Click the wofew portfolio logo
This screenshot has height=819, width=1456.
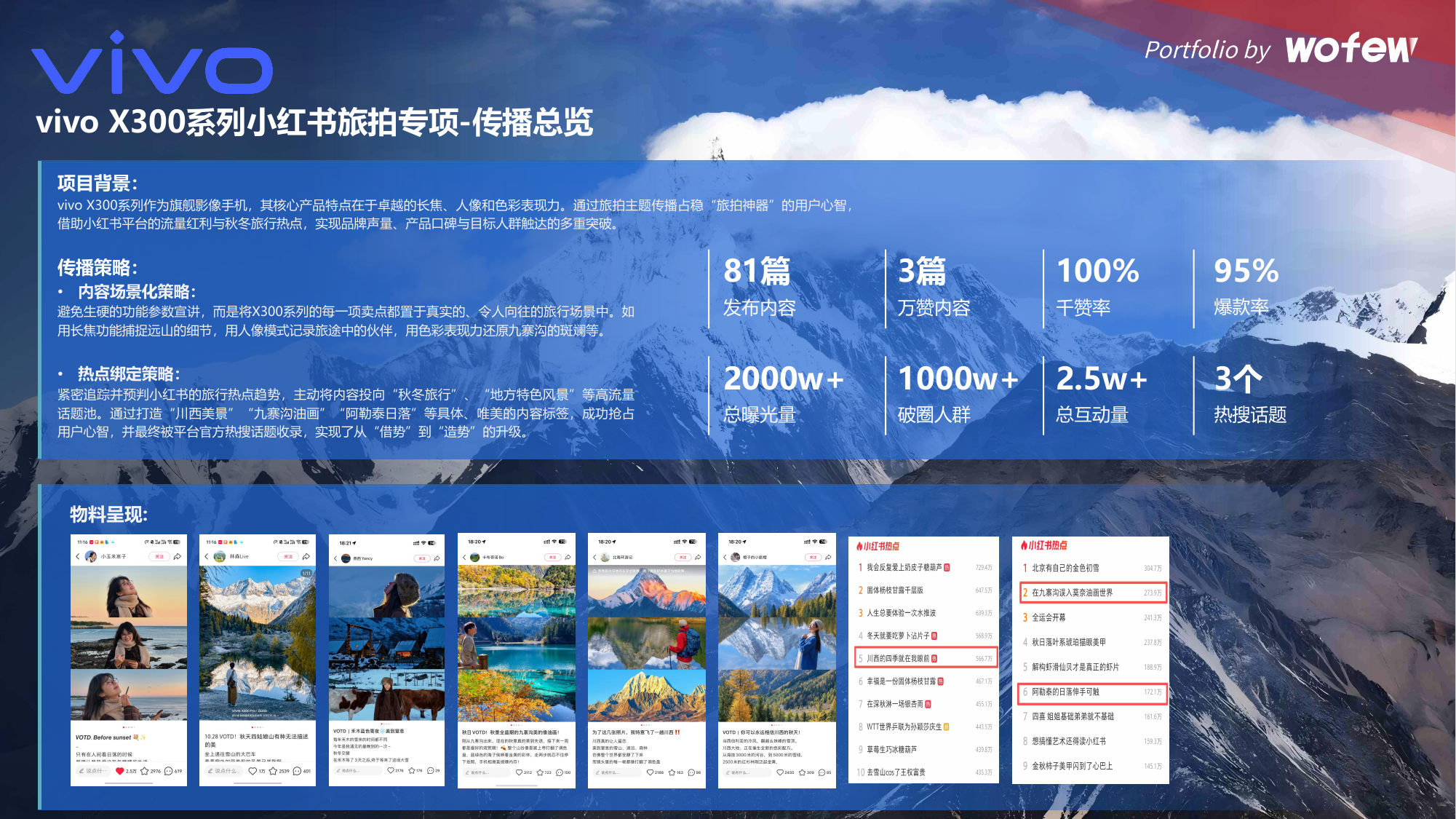1351,49
